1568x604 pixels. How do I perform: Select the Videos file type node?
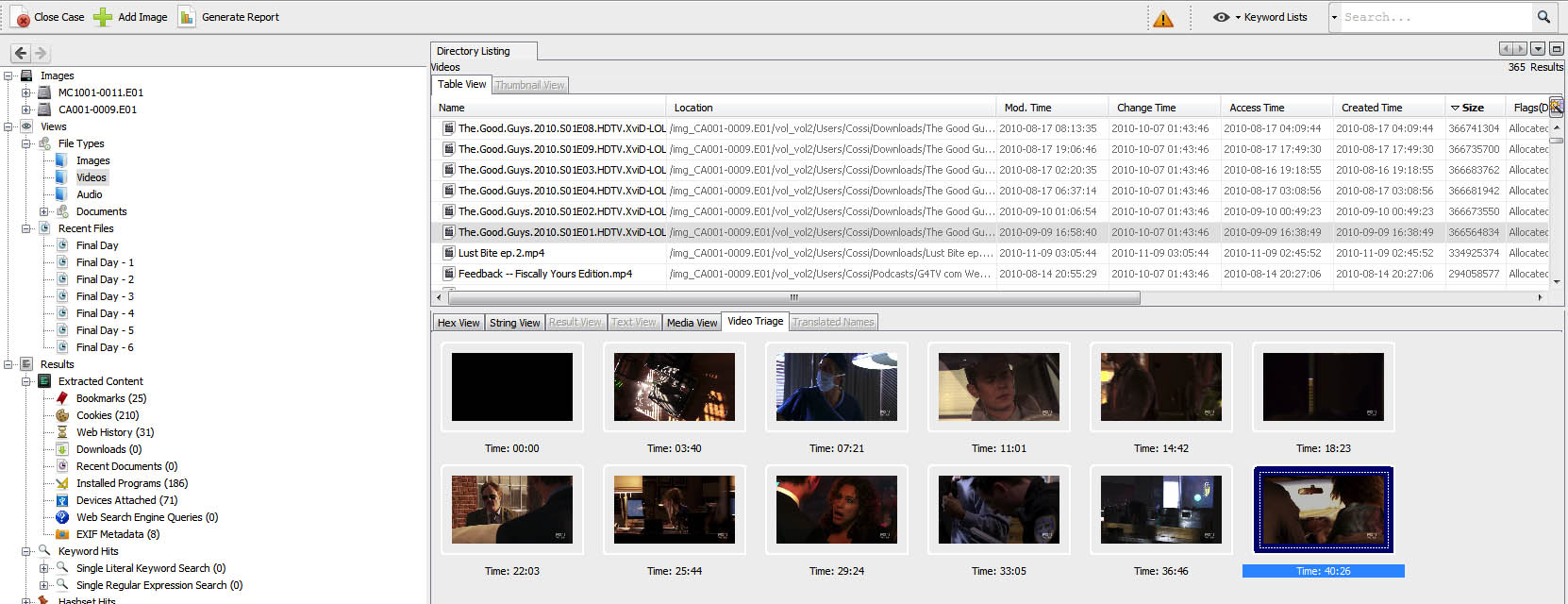tap(92, 177)
